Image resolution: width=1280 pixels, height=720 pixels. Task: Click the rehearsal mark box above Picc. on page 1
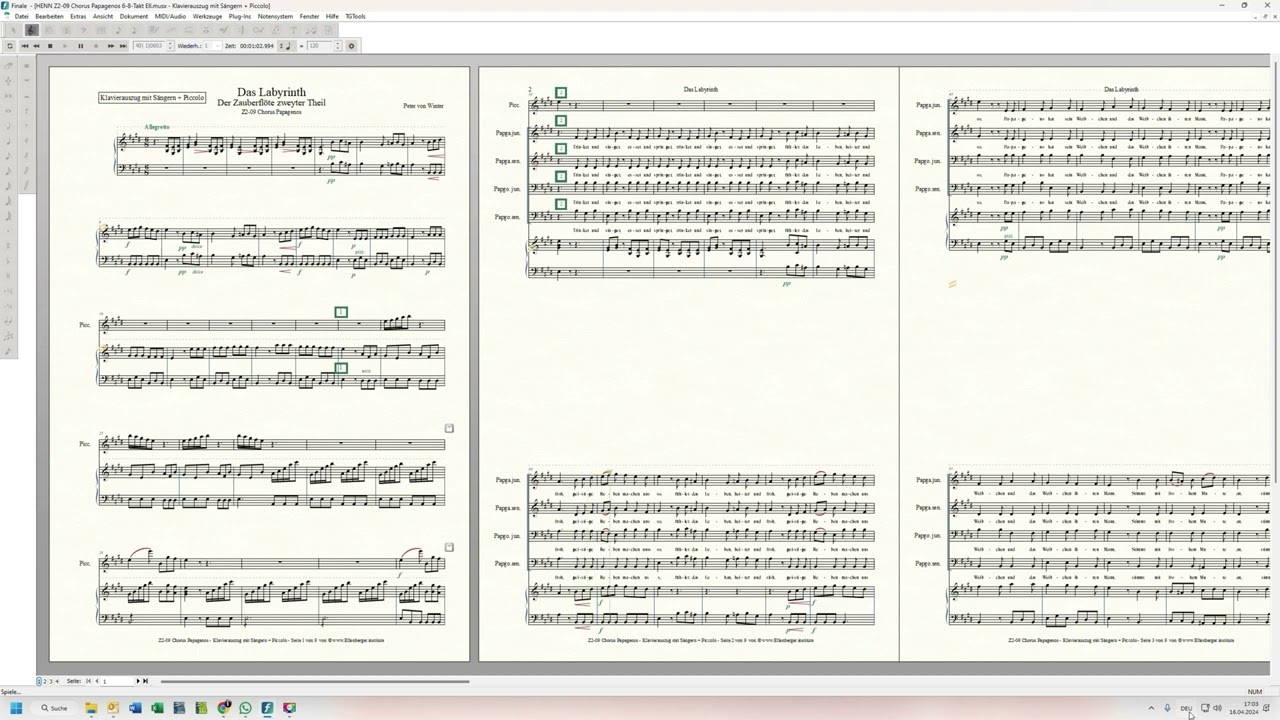click(341, 312)
